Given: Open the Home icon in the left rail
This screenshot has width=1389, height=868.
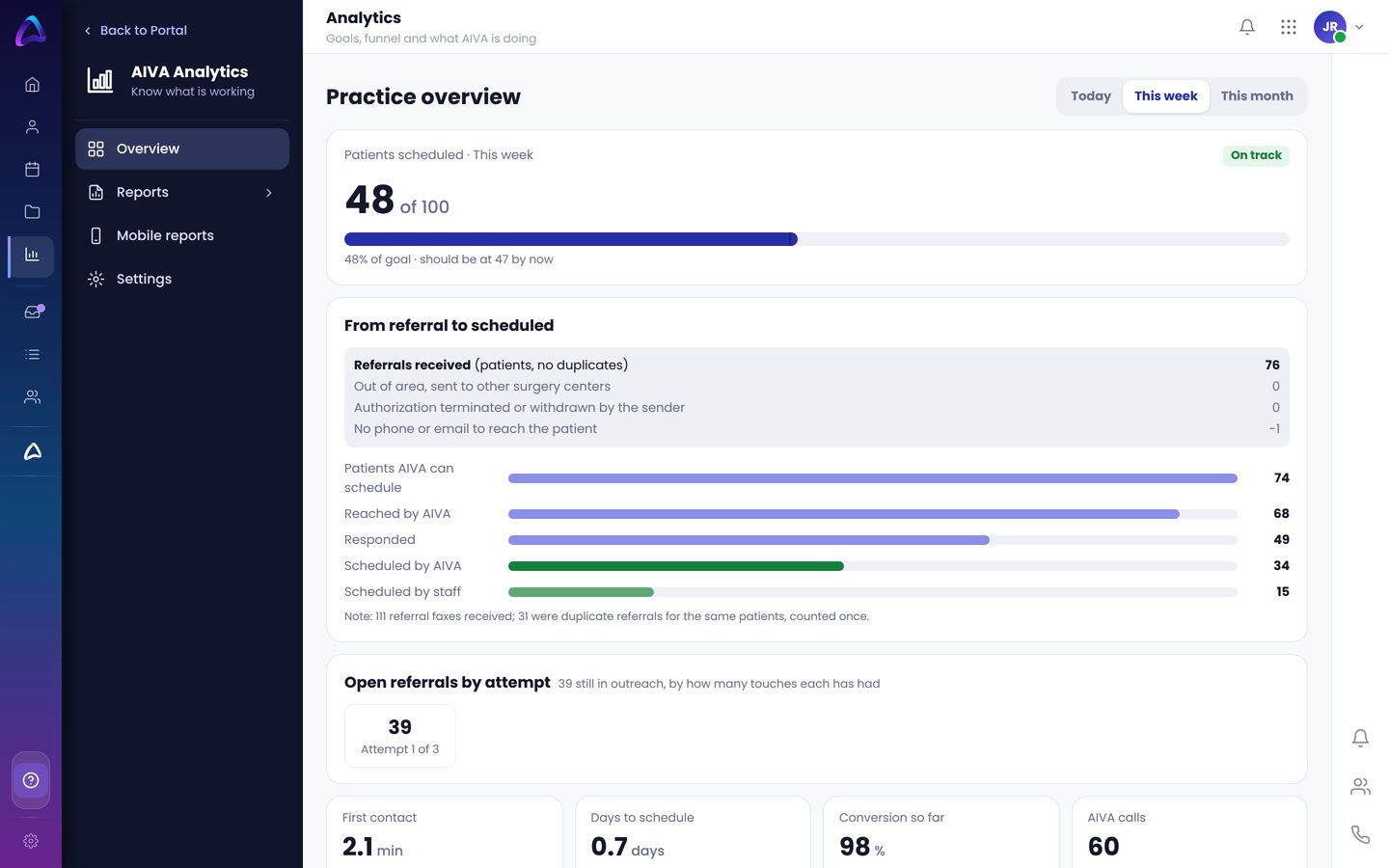Looking at the screenshot, I should tap(32, 85).
